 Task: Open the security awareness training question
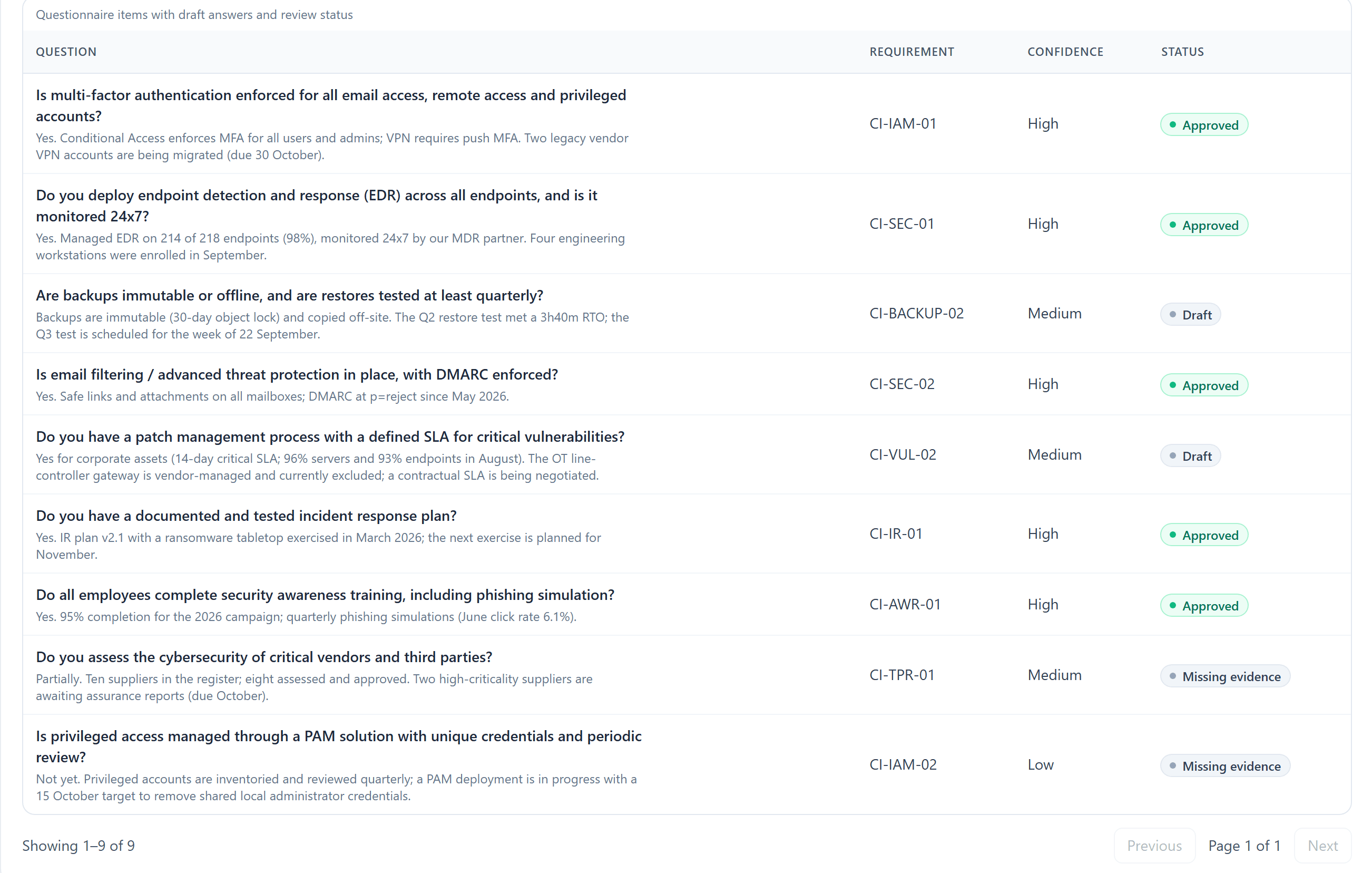[x=325, y=595]
